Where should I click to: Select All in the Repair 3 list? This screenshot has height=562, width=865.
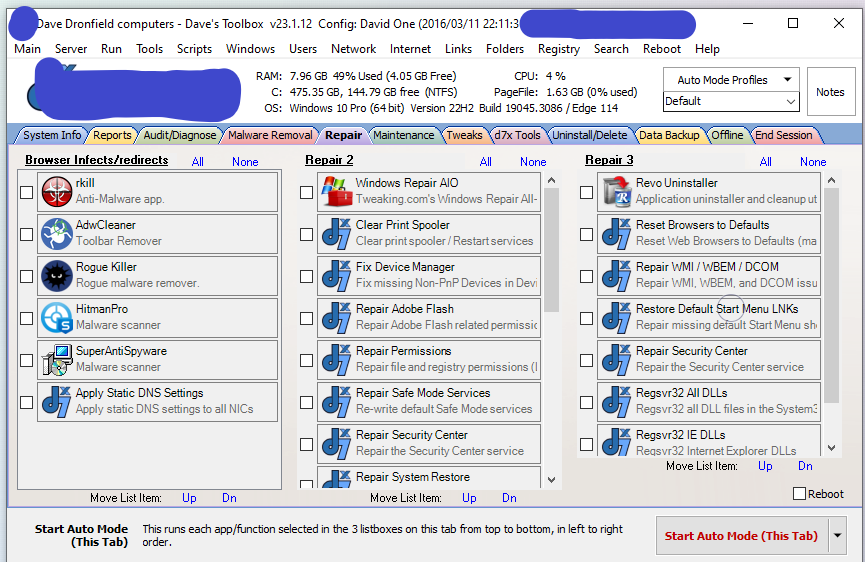pos(766,162)
